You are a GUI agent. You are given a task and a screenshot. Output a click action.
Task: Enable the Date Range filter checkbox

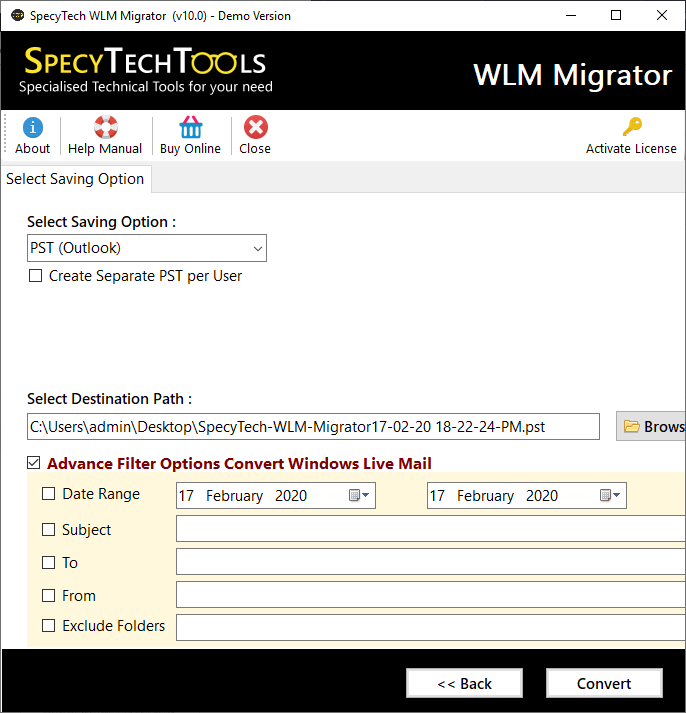tap(49, 494)
